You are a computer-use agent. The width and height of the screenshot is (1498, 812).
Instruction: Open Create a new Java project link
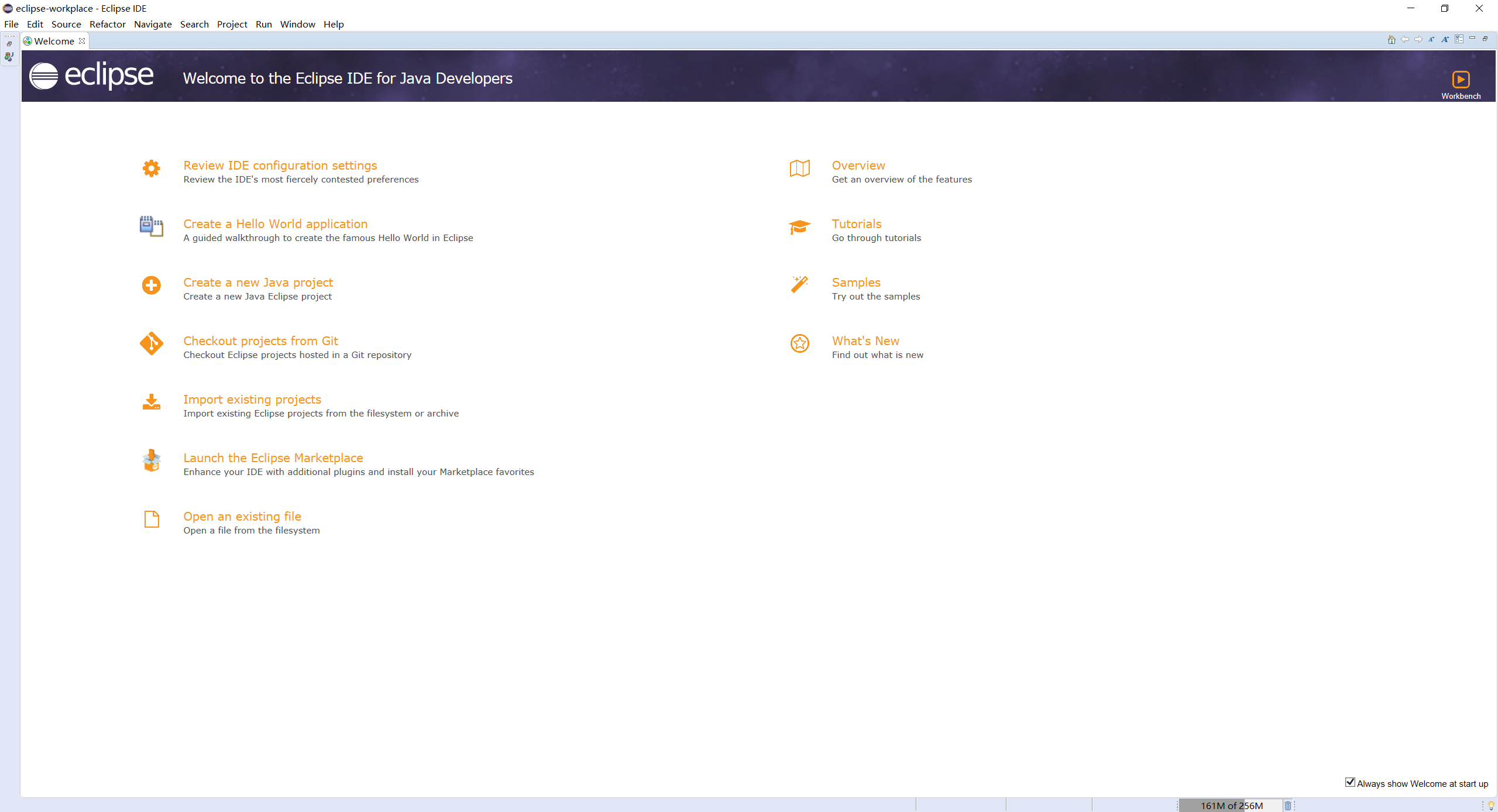258,283
